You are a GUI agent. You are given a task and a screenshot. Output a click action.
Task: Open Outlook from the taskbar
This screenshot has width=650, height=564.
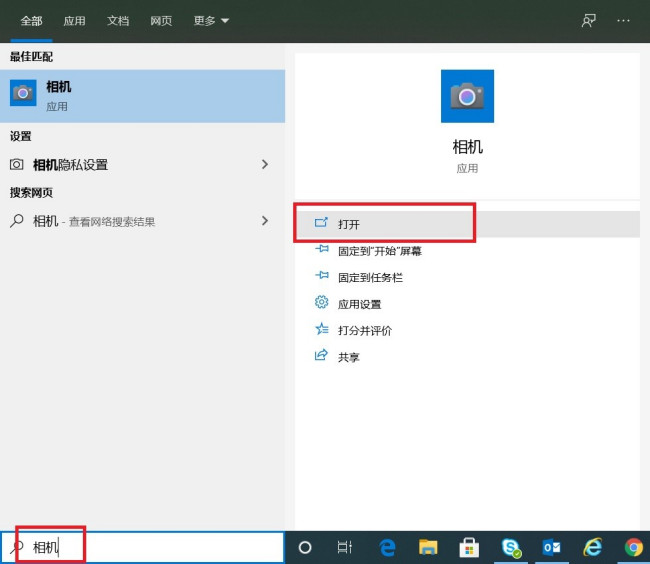point(551,547)
